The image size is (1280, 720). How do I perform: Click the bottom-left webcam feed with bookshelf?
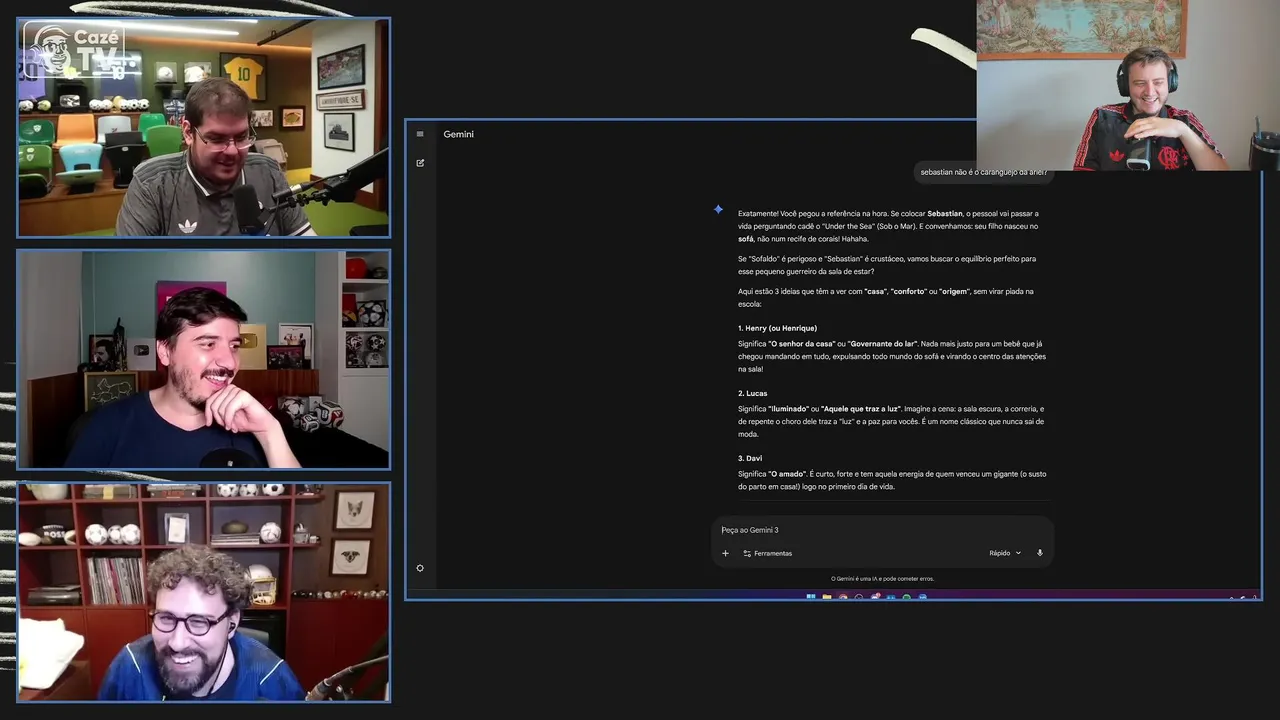pos(203,592)
